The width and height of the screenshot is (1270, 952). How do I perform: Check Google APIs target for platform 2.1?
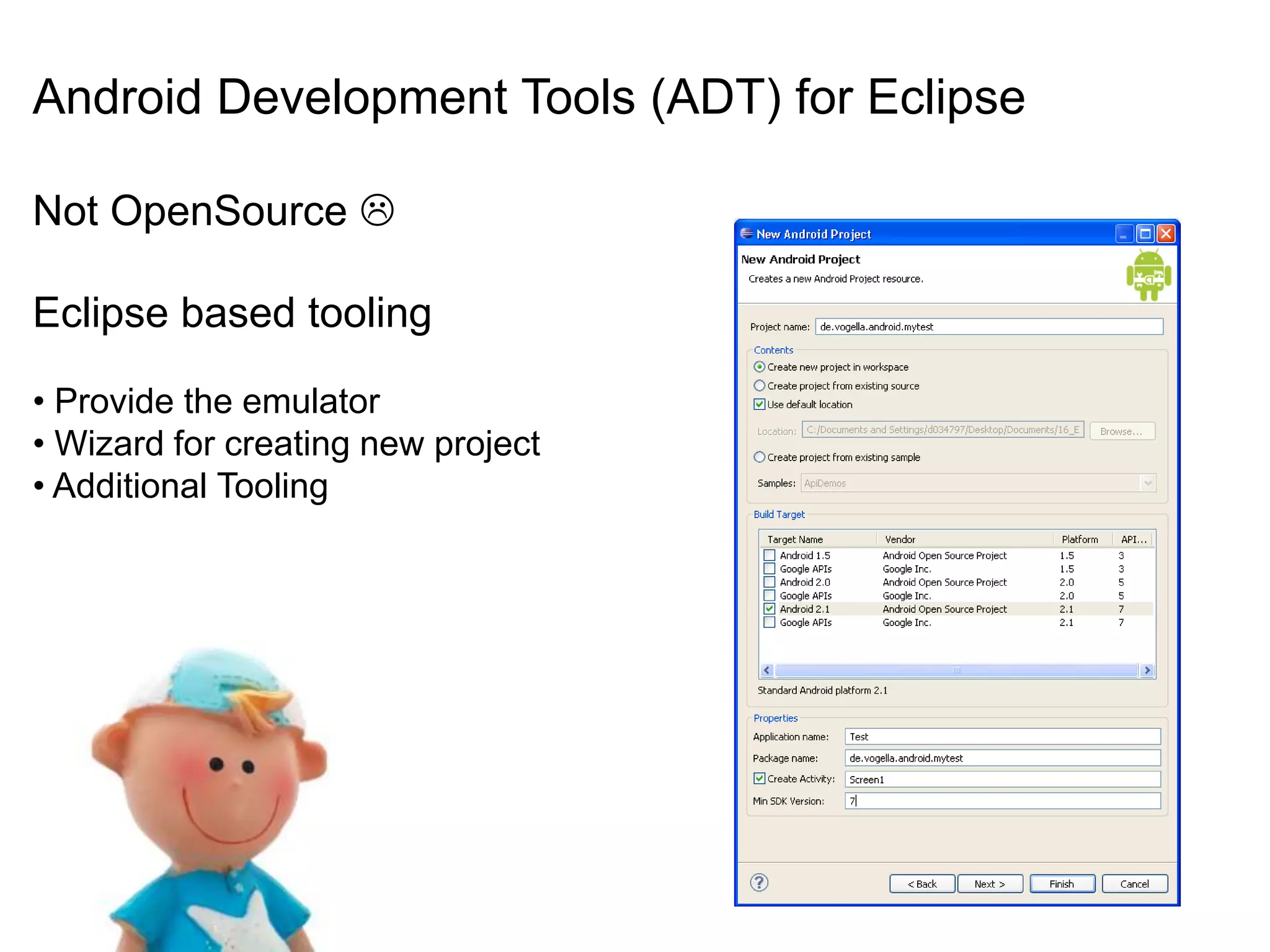click(x=769, y=622)
